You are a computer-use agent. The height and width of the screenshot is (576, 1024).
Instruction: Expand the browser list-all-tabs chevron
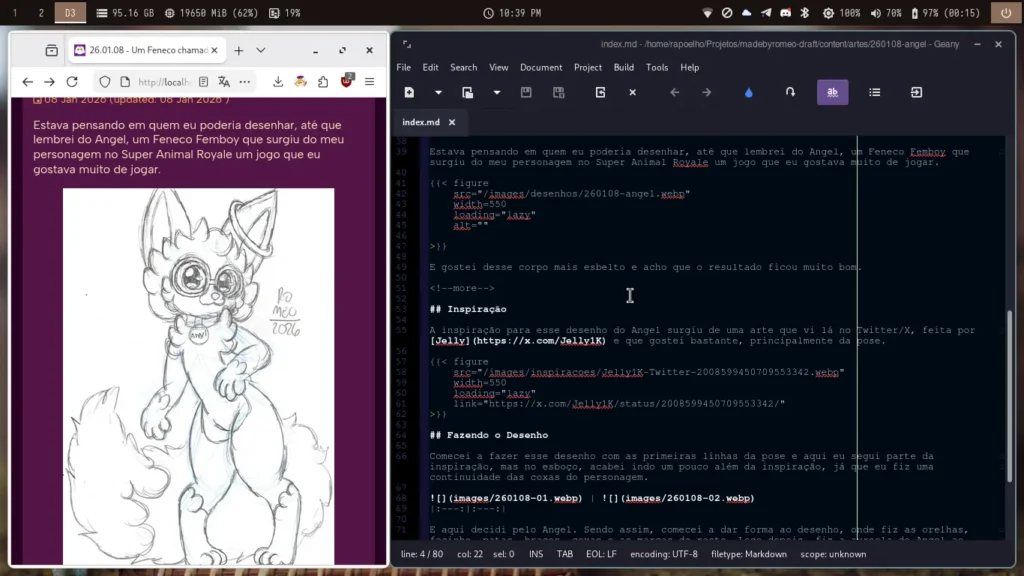[261, 50]
